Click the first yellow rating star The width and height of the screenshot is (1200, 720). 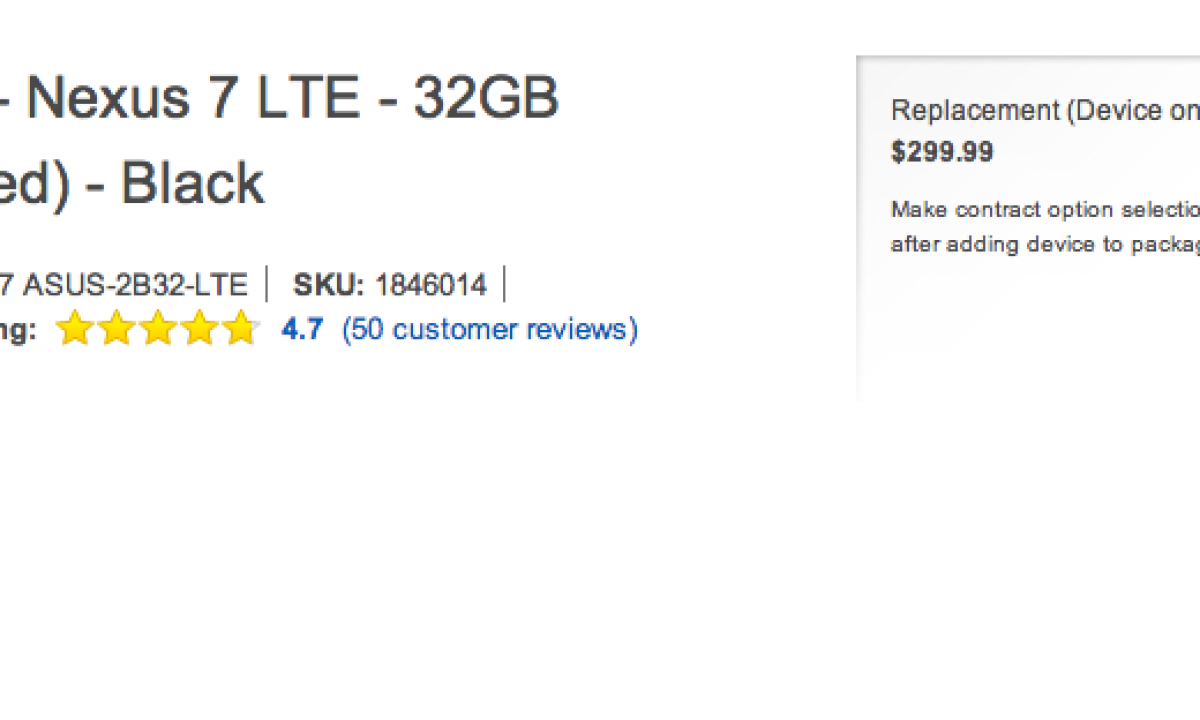pos(74,329)
